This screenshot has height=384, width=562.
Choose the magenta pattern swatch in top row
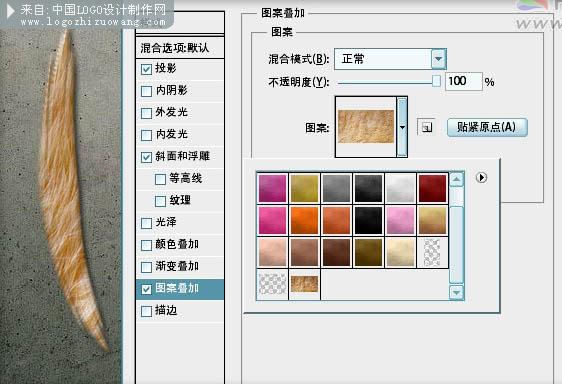(272, 188)
